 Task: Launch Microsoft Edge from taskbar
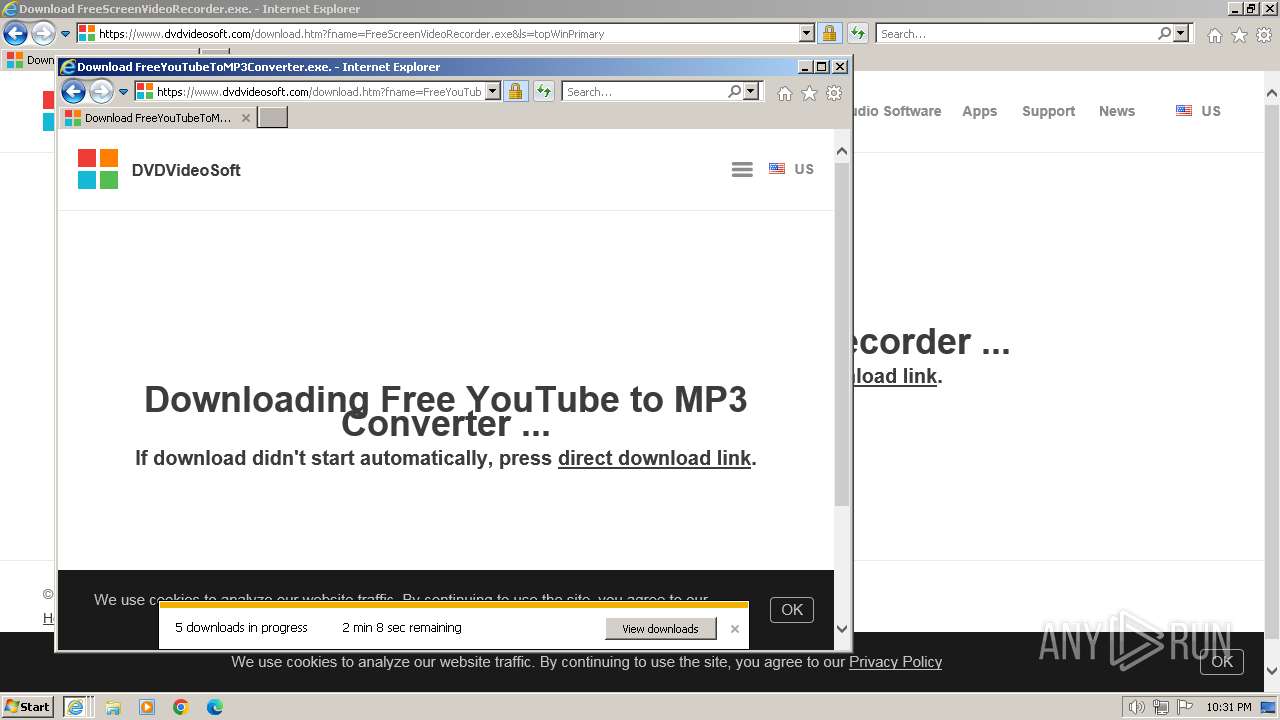pyautogui.click(x=215, y=707)
